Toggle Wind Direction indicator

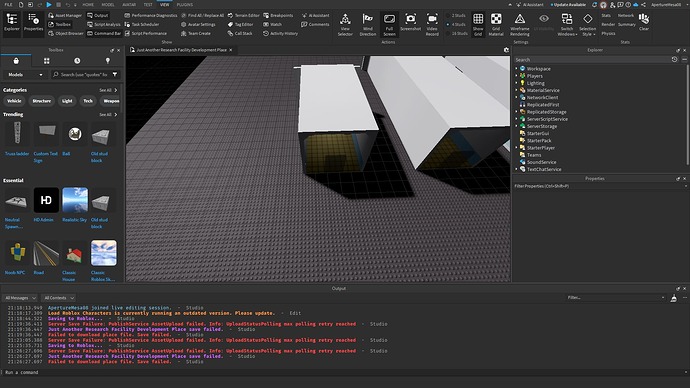pyautogui.click(x=367, y=24)
